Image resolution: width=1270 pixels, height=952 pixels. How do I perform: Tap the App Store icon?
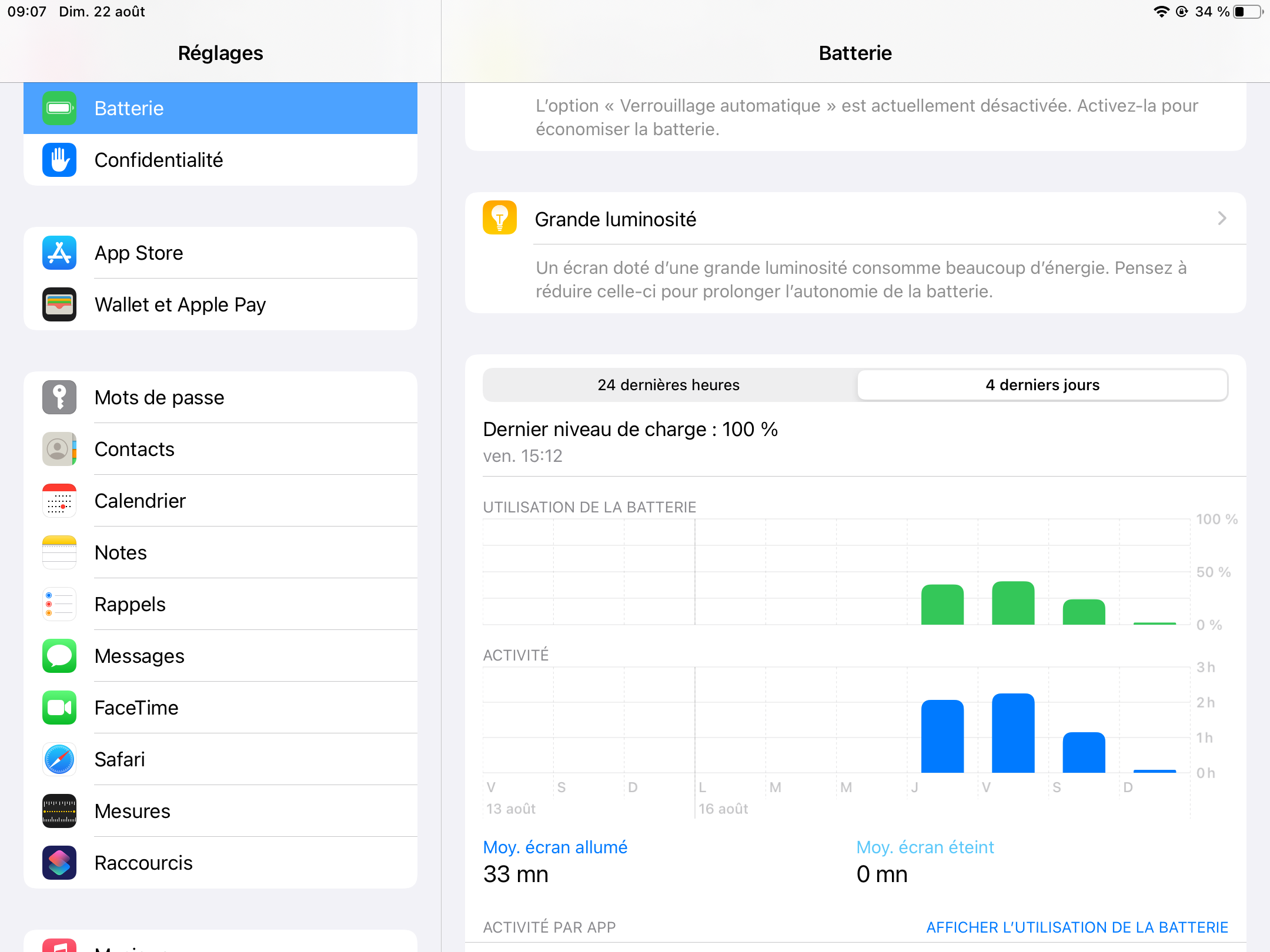tap(59, 253)
